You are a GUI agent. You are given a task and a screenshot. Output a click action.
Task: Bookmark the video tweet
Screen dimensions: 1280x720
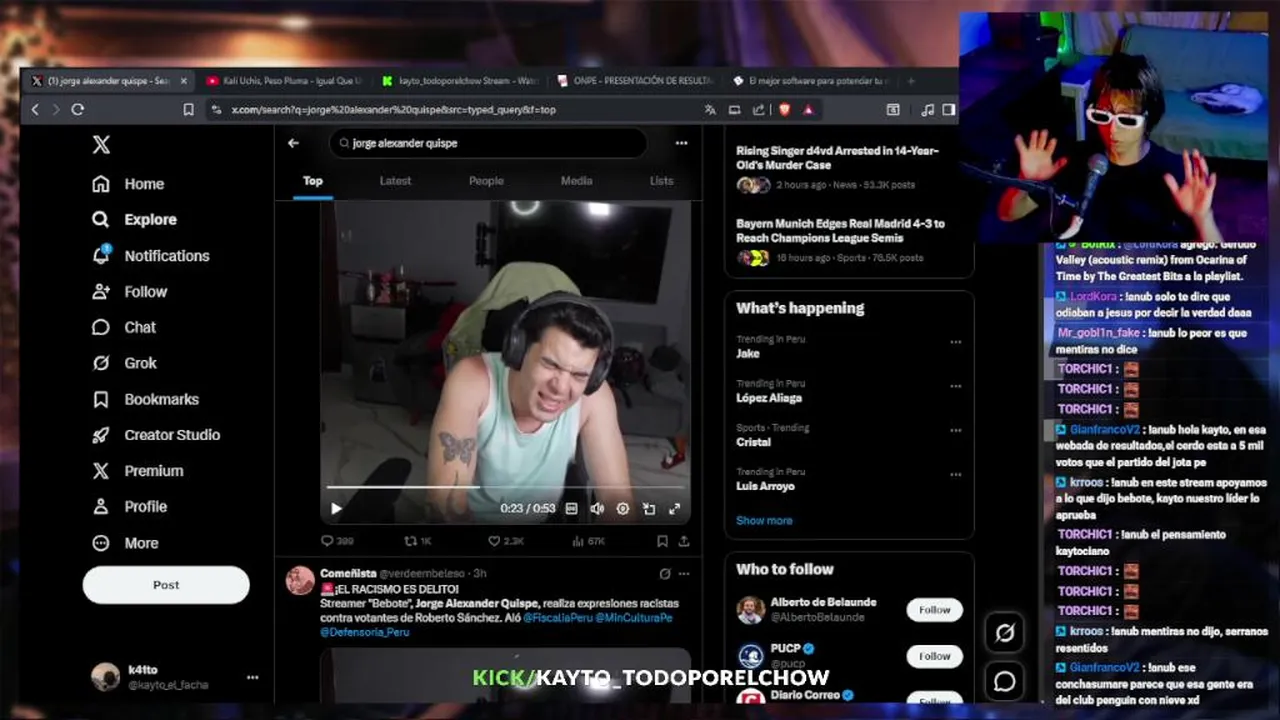(662, 541)
